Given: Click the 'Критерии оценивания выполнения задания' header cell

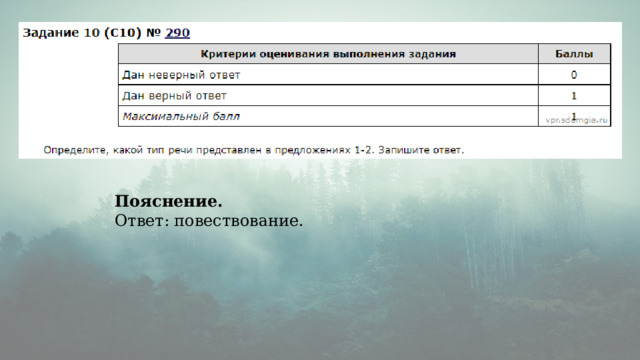Looking at the screenshot, I should pos(328,54).
